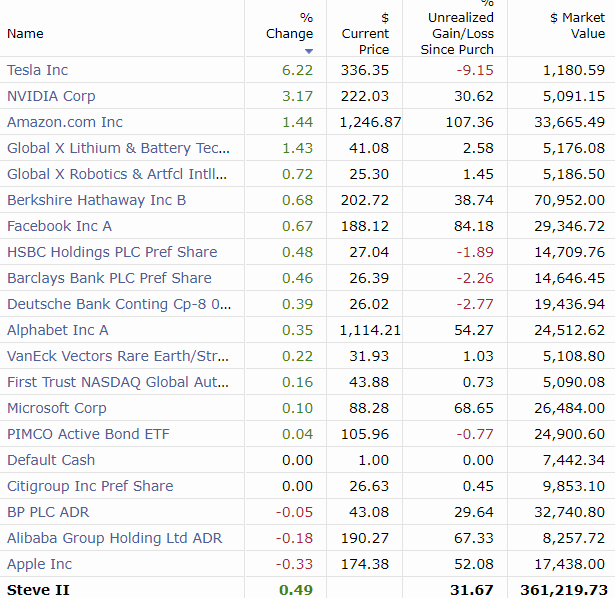Select NVIDIA's 222.03 current price
This screenshot has width=615, height=598.
point(365,96)
